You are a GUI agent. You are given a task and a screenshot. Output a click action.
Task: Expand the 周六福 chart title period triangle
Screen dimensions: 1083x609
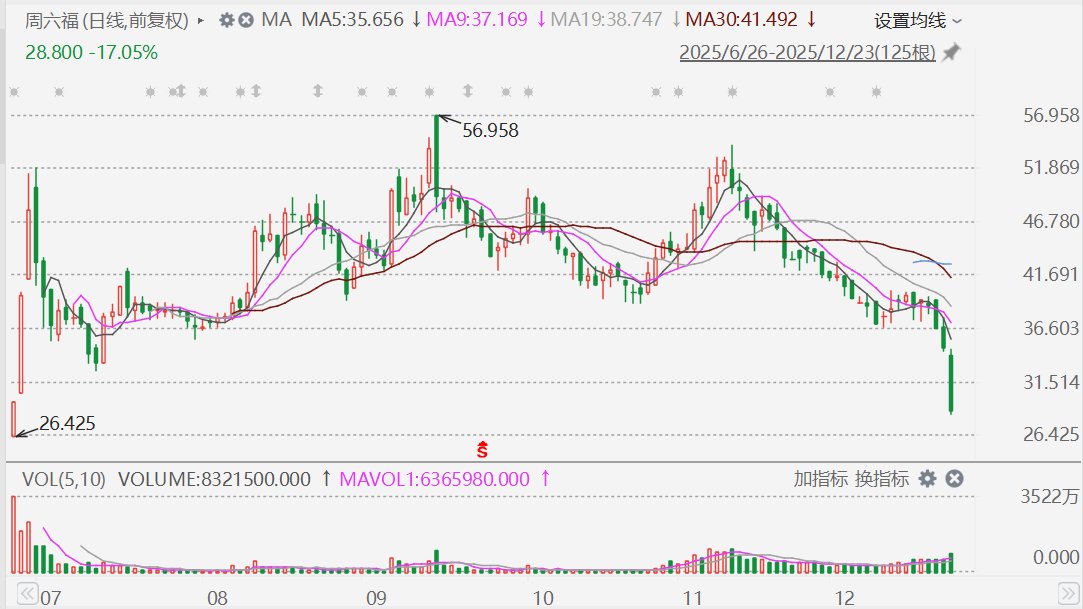click(x=200, y=21)
